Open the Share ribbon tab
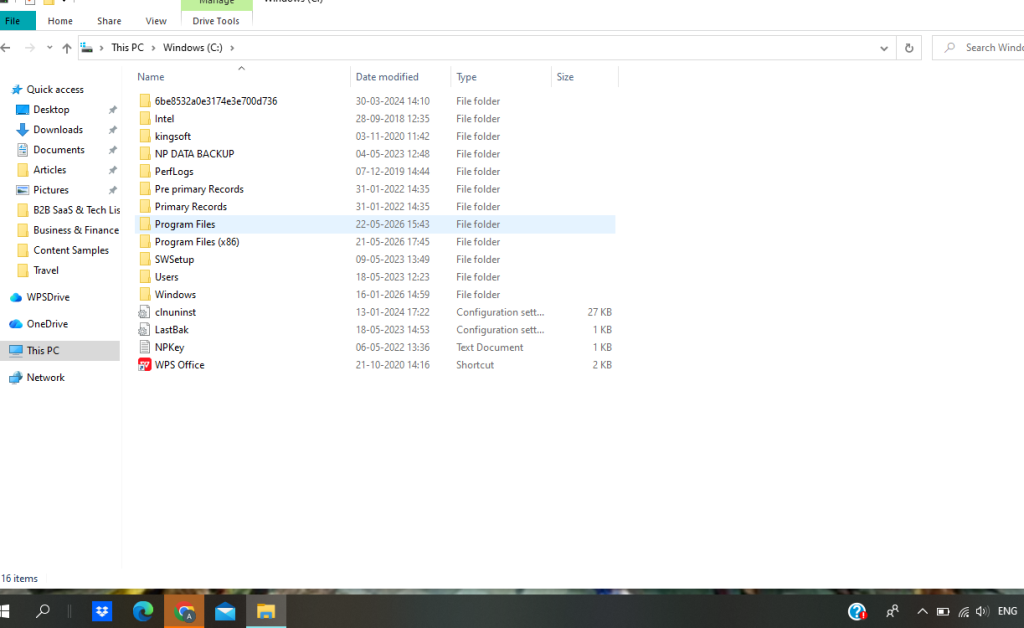This screenshot has height=628, width=1024. coord(109,21)
